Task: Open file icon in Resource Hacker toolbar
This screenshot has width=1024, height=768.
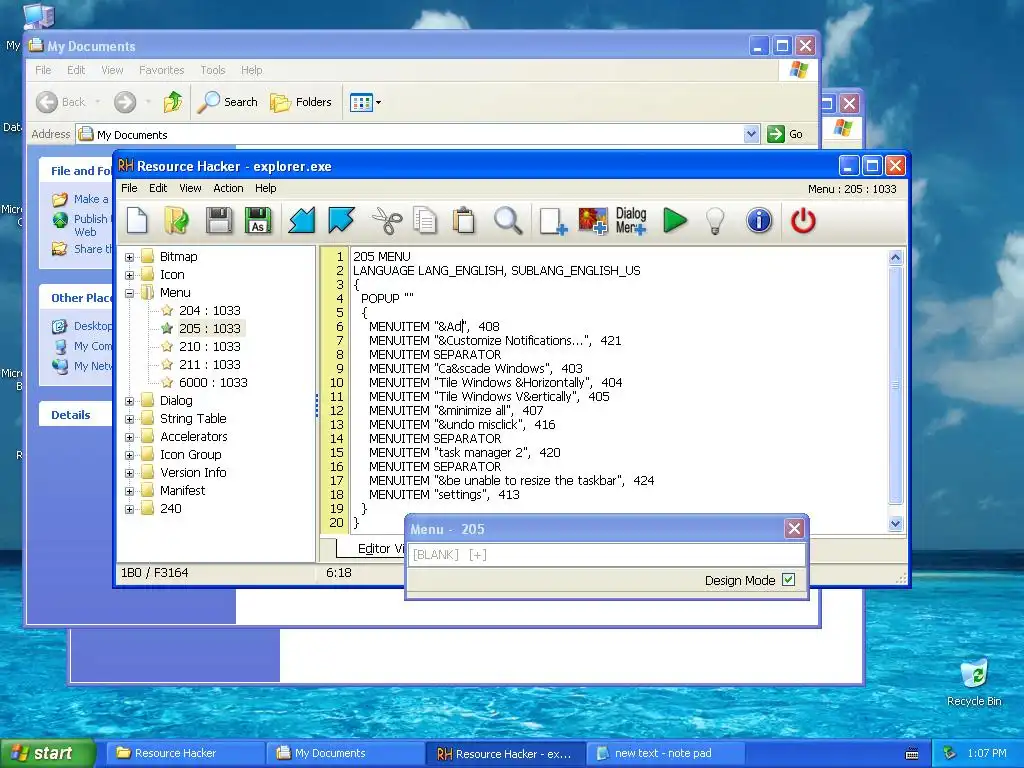Action: [x=176, y=221]
